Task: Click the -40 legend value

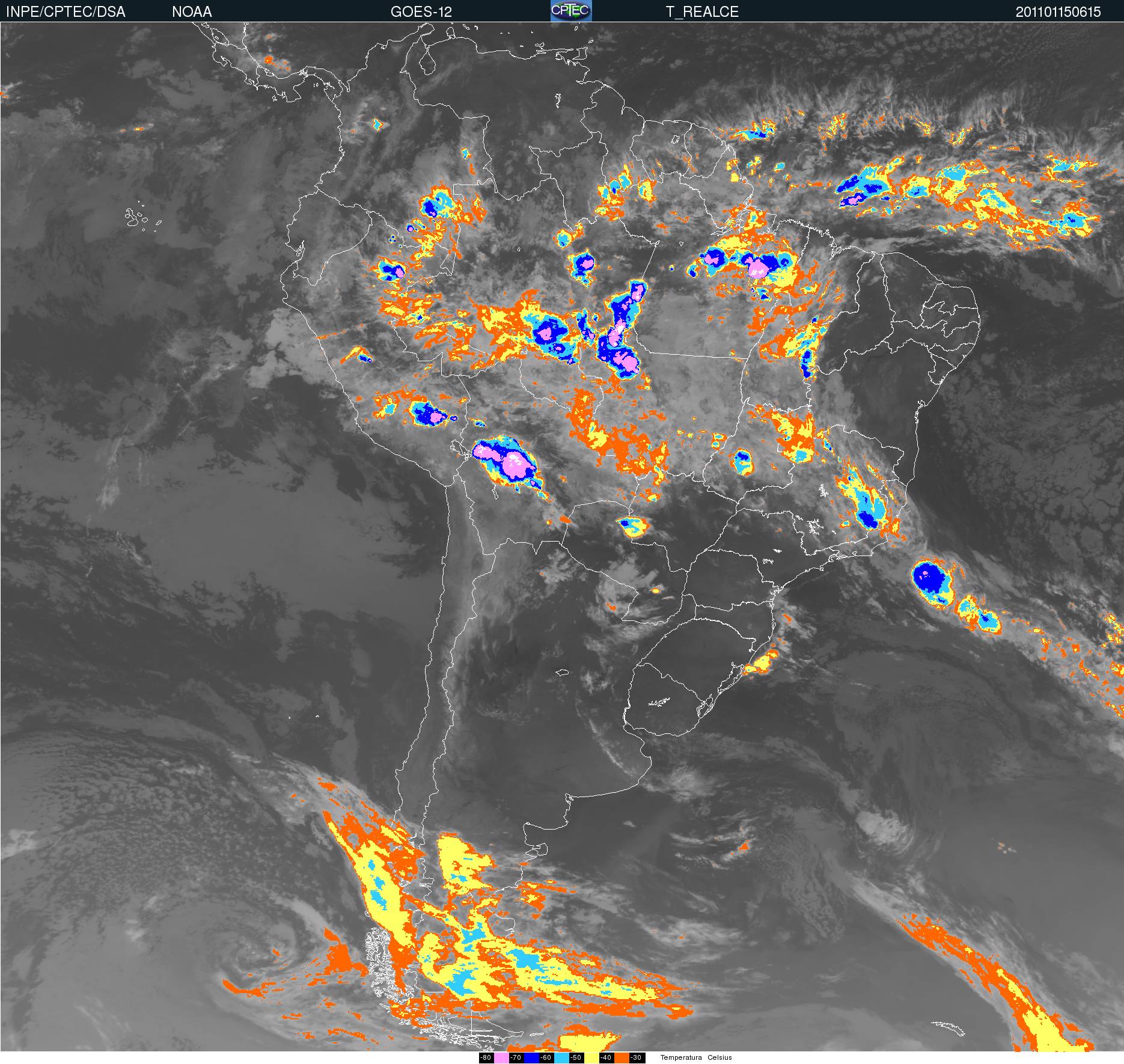Action: coord(606,1058)
